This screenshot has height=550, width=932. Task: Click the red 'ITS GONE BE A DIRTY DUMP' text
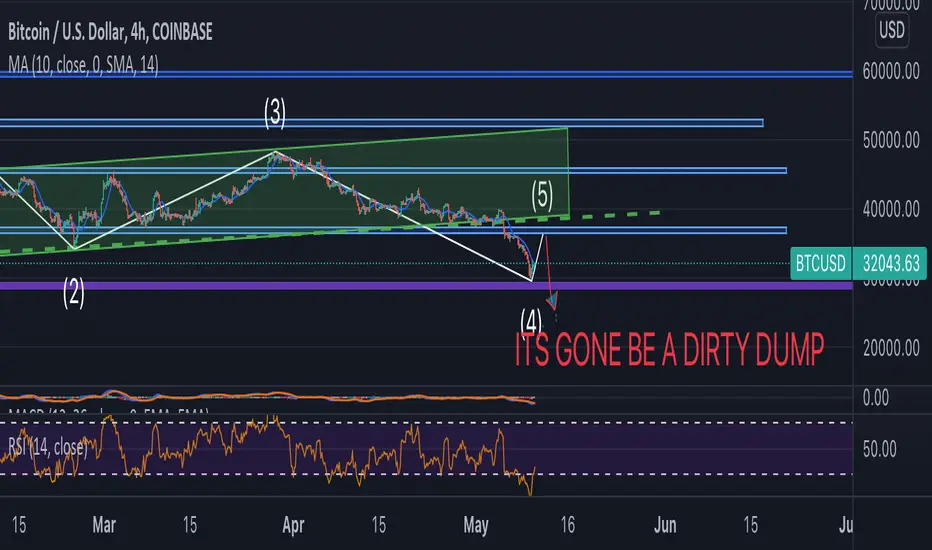(x=669, y=350)
